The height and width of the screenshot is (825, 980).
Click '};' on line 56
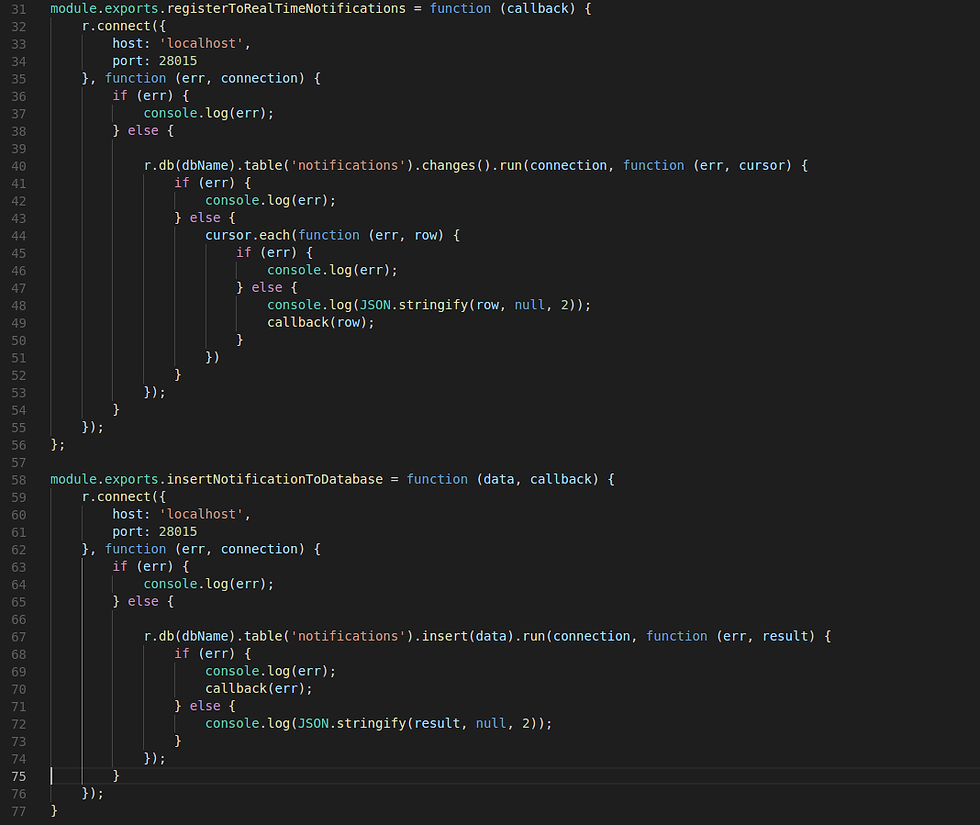58,445
